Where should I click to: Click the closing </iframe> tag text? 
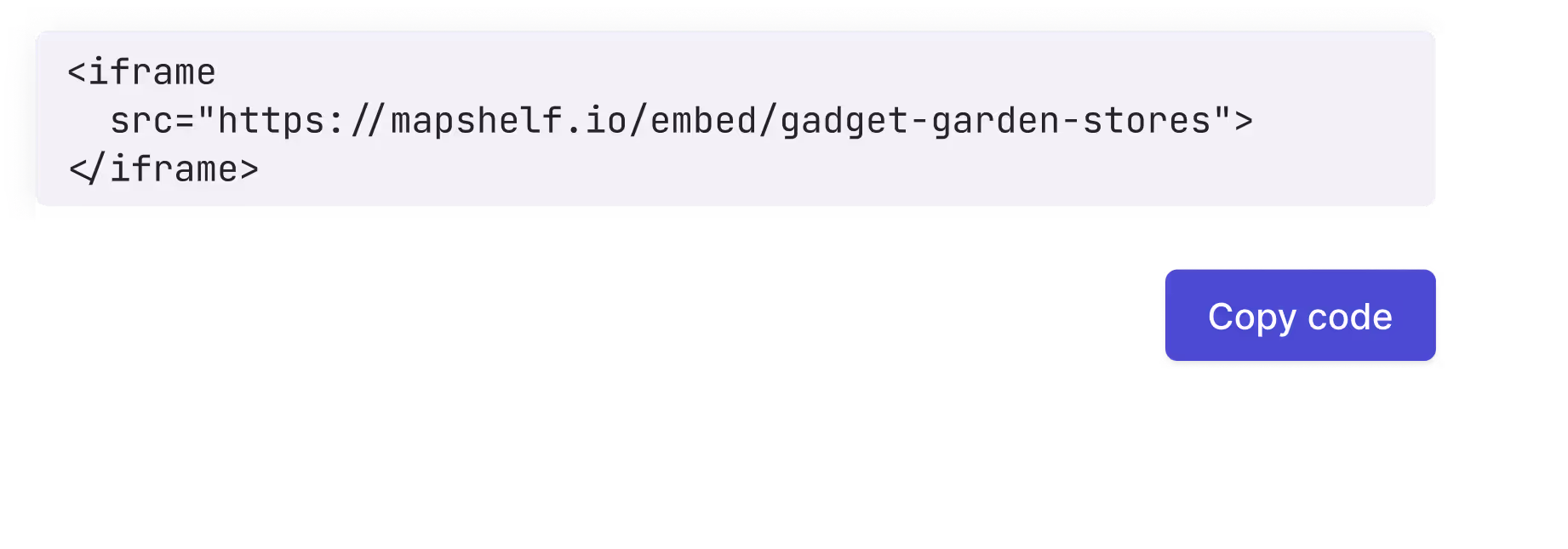(x=163, y=169)
